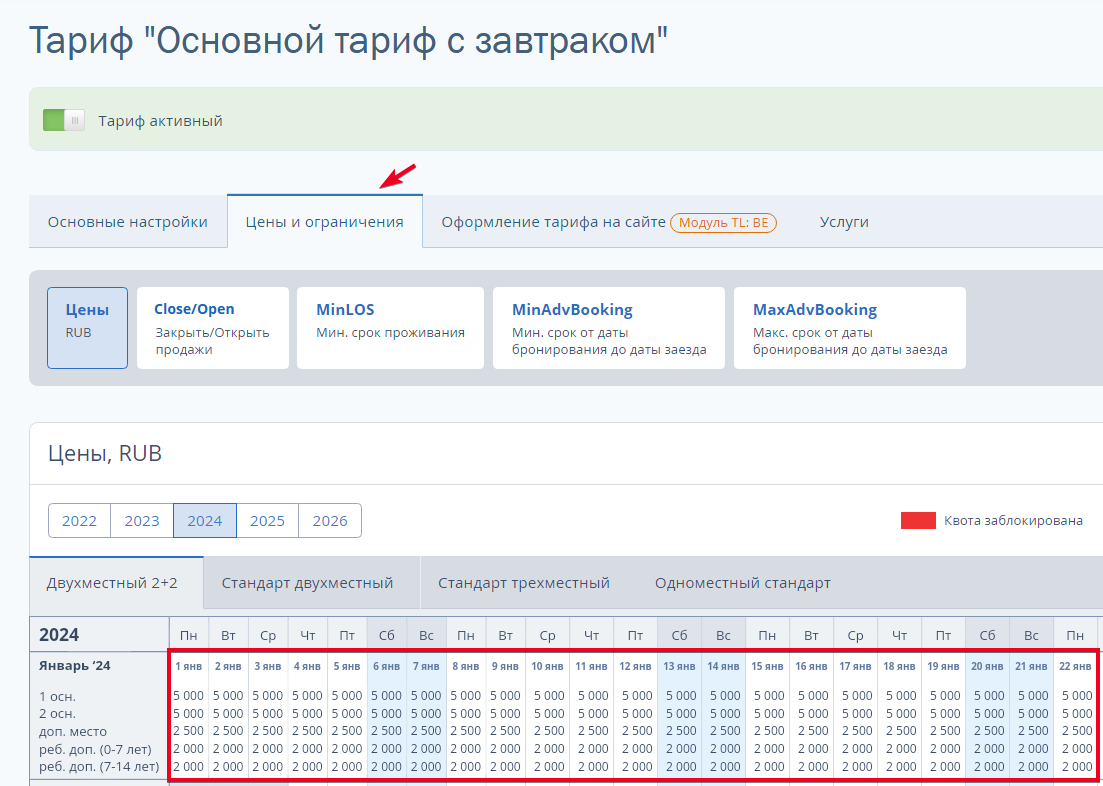Screen dimensions: 1103x786
Task: Select the MinLOS restriction tile
Action: 390,328
